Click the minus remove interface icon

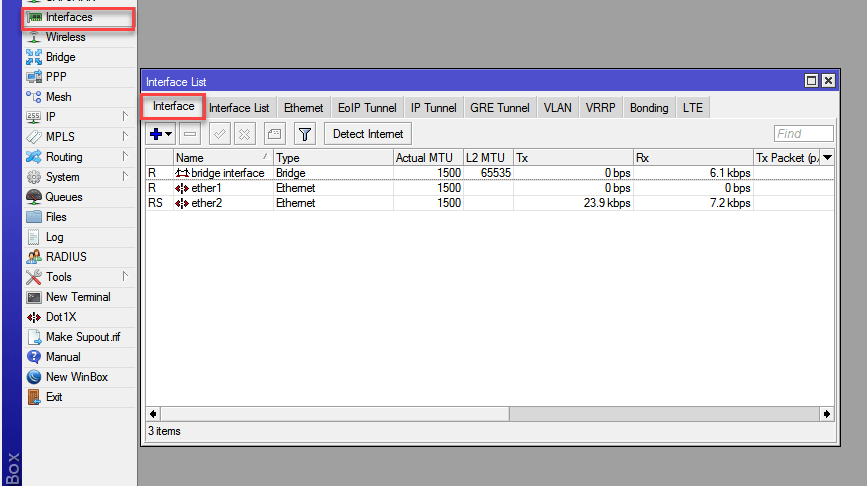tap(190, 134)
